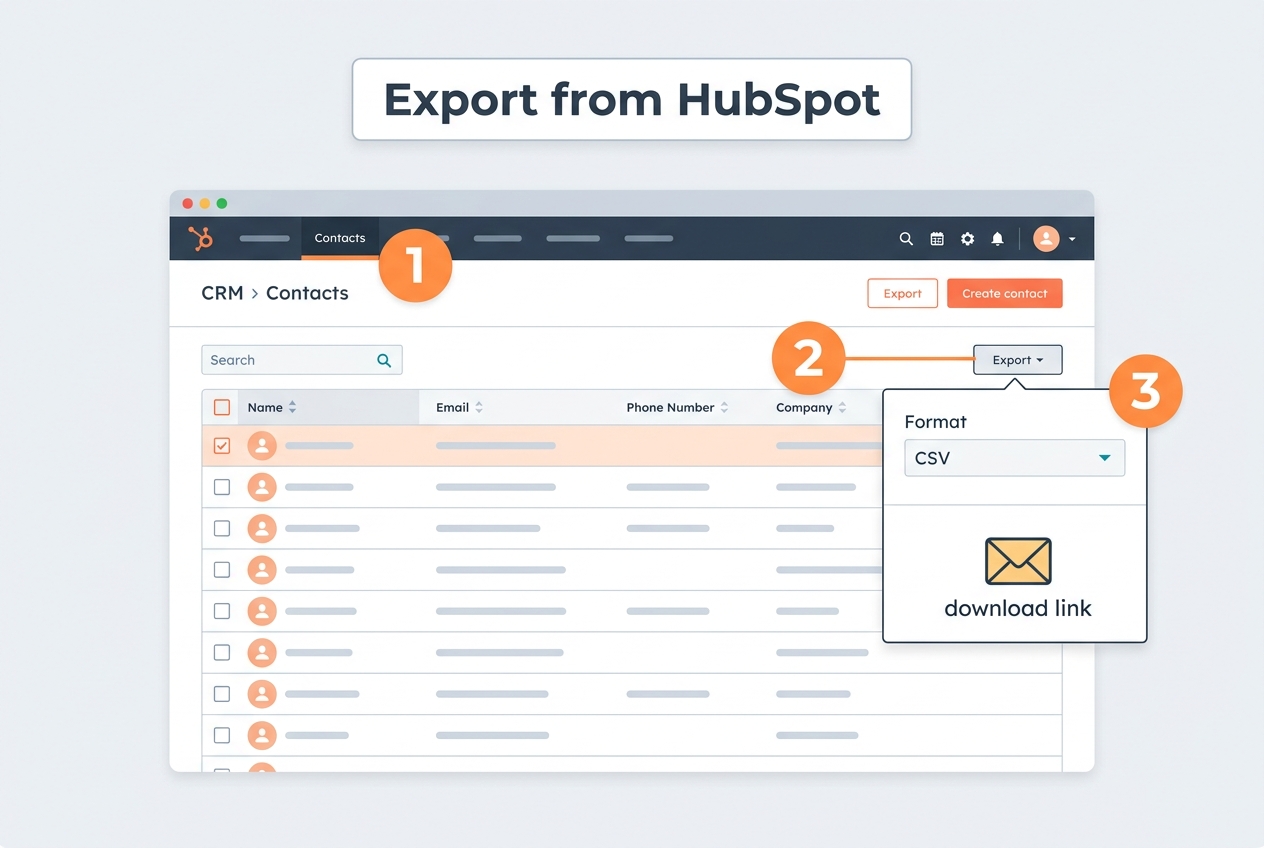Switch to the Contacts navigation tab
Screen dimensions: 1264x848
coord(340,238)
